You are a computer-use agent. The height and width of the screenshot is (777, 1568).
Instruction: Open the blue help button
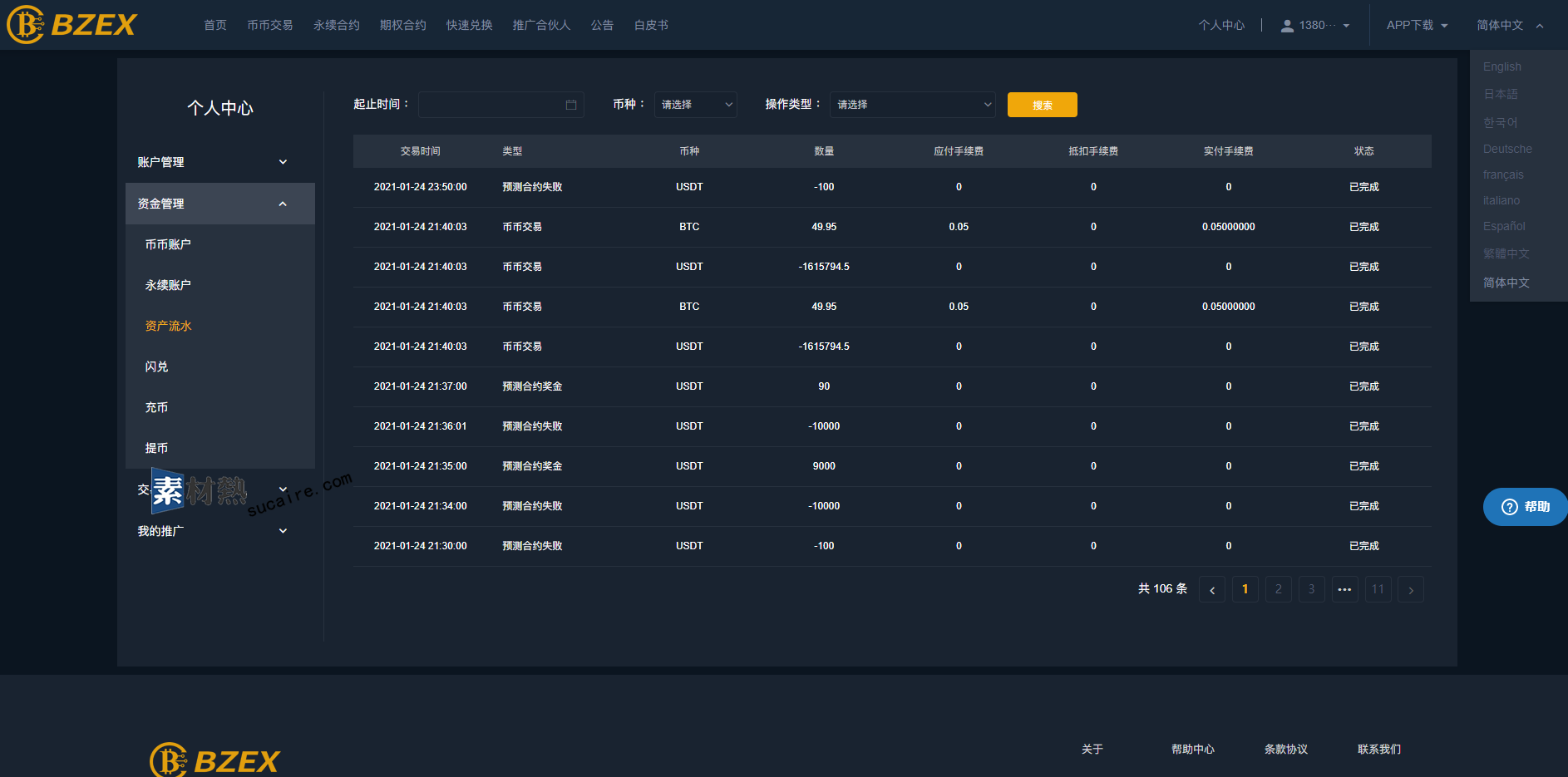tap(1525, 507)
